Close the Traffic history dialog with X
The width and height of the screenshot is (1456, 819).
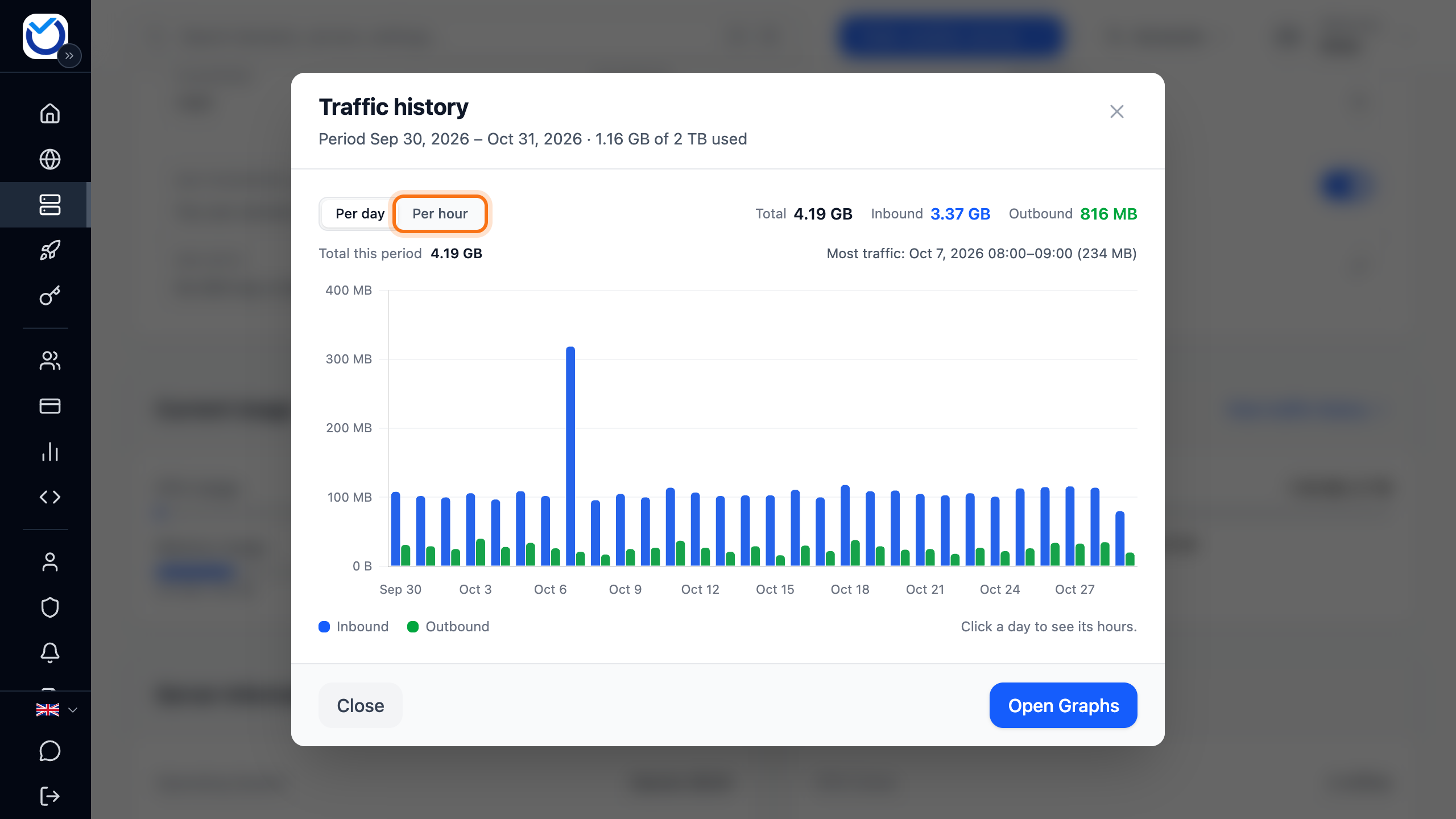1117,111
